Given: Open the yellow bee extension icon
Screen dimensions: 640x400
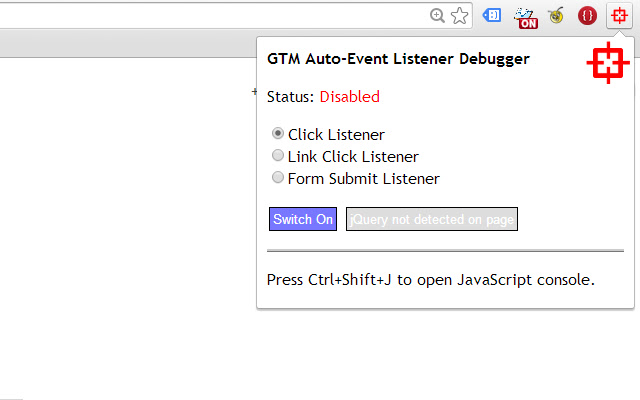Looking at the screenshot, I should tap(555, 15).
